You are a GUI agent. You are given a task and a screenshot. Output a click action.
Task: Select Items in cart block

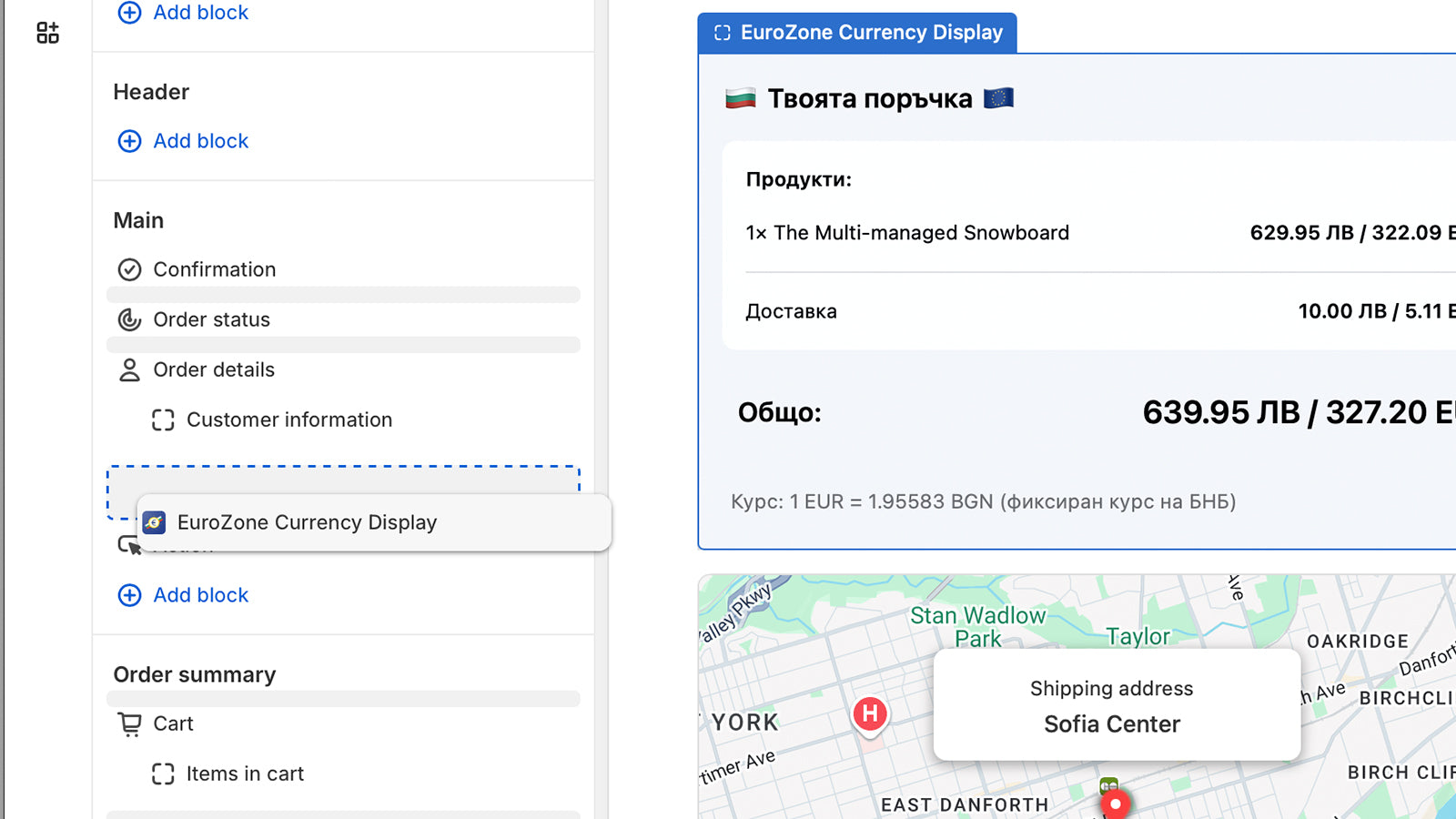pyautogui.click(x=245, y=773)
